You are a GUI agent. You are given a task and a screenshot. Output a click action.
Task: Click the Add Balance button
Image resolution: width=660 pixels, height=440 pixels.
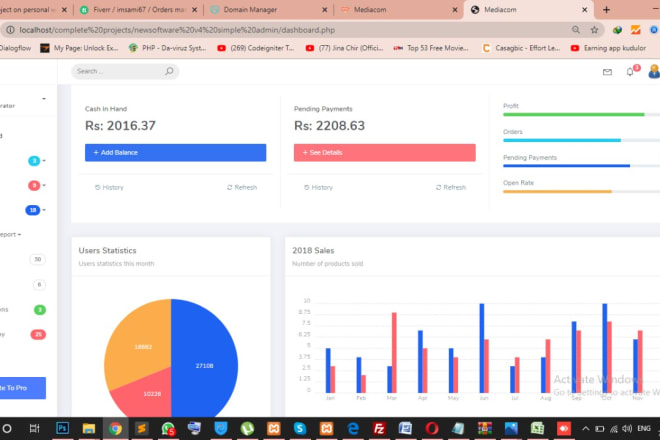coord(176,152)
